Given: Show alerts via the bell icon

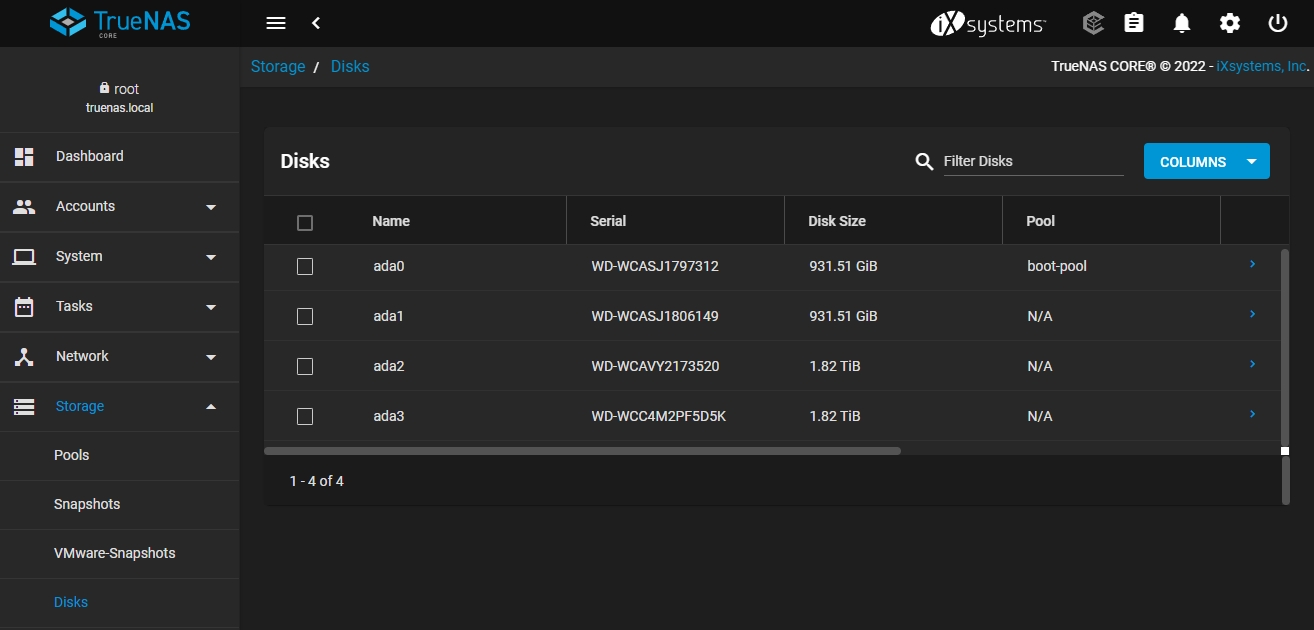Looking at the screenshot, I should pos(1182,23).
